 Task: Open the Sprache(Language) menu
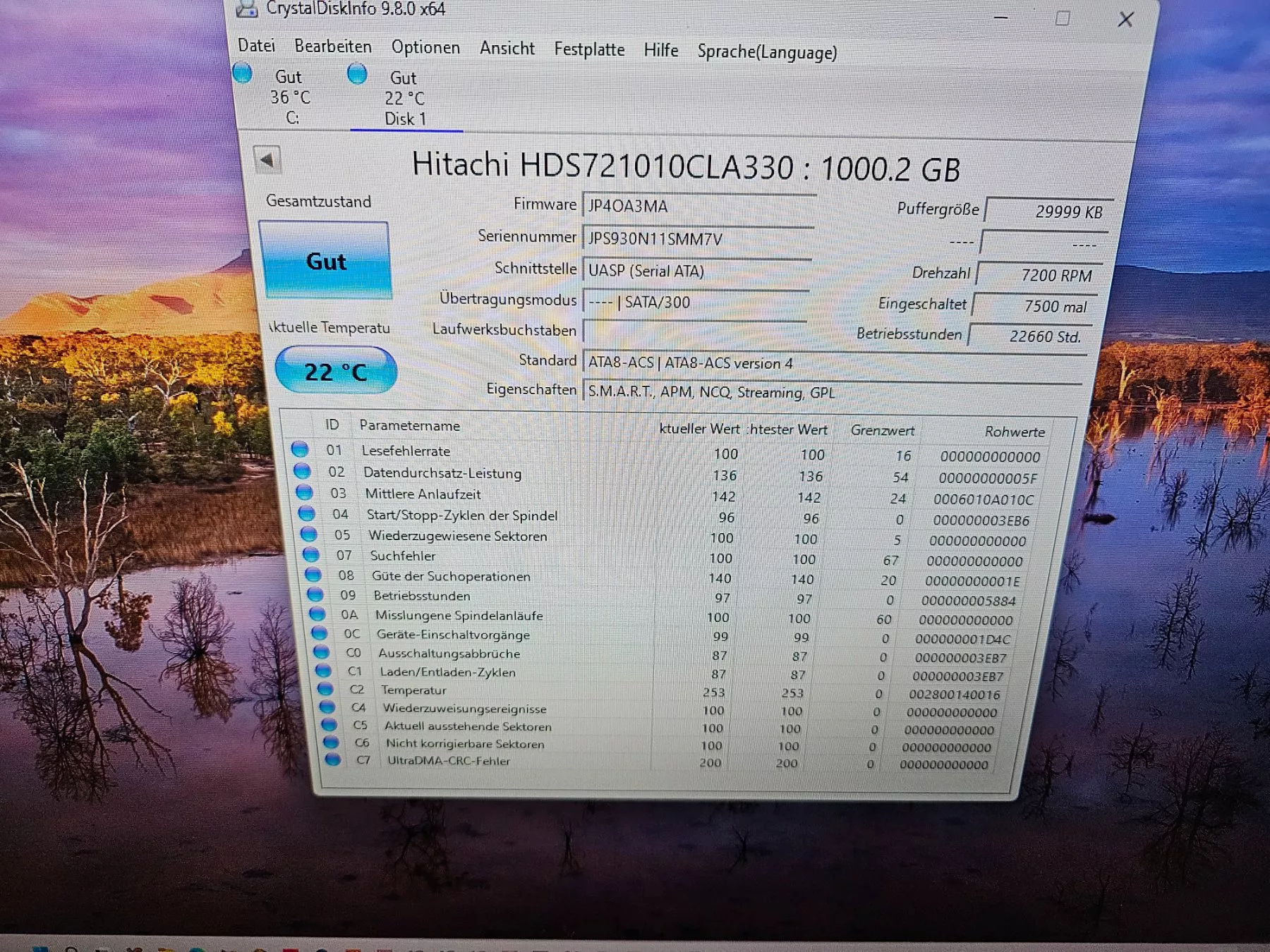[x=767, y=52]
